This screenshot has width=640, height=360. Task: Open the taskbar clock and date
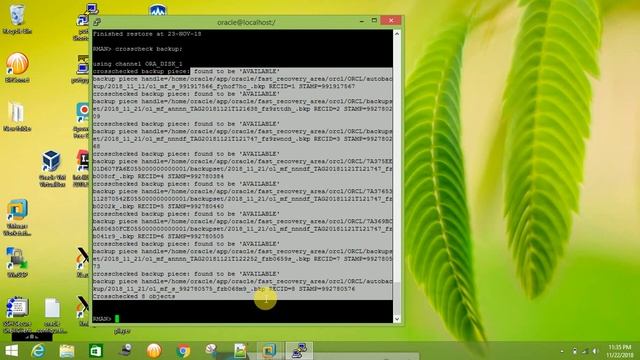[x=620, y=351]
